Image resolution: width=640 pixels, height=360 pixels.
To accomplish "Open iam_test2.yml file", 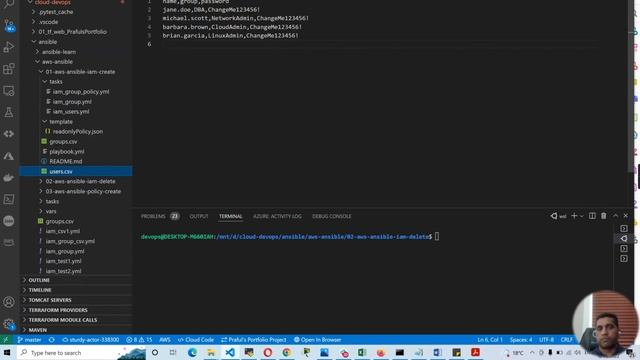I will [x=63, y=271].
